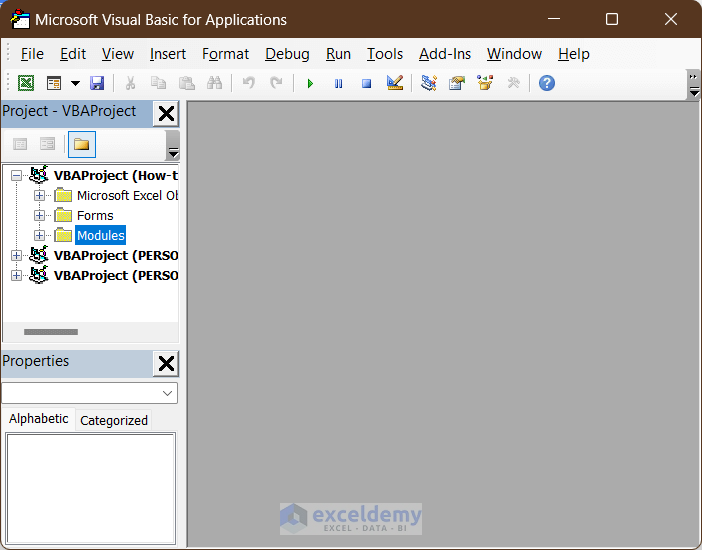Open the Window menu
The width and height of the screenshot is (702, 550).
514,54
